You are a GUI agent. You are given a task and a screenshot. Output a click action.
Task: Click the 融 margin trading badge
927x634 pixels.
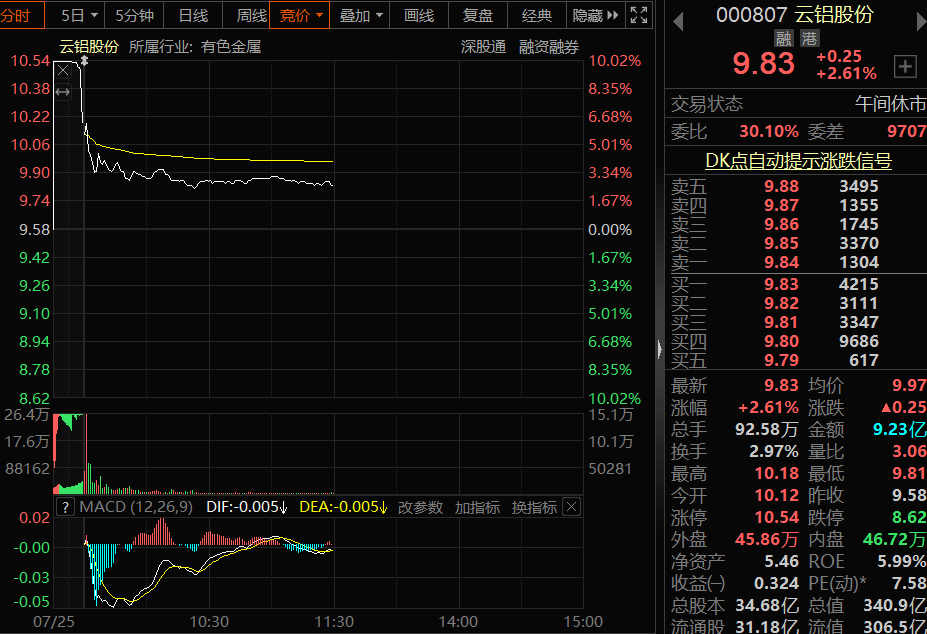(785, 38)
